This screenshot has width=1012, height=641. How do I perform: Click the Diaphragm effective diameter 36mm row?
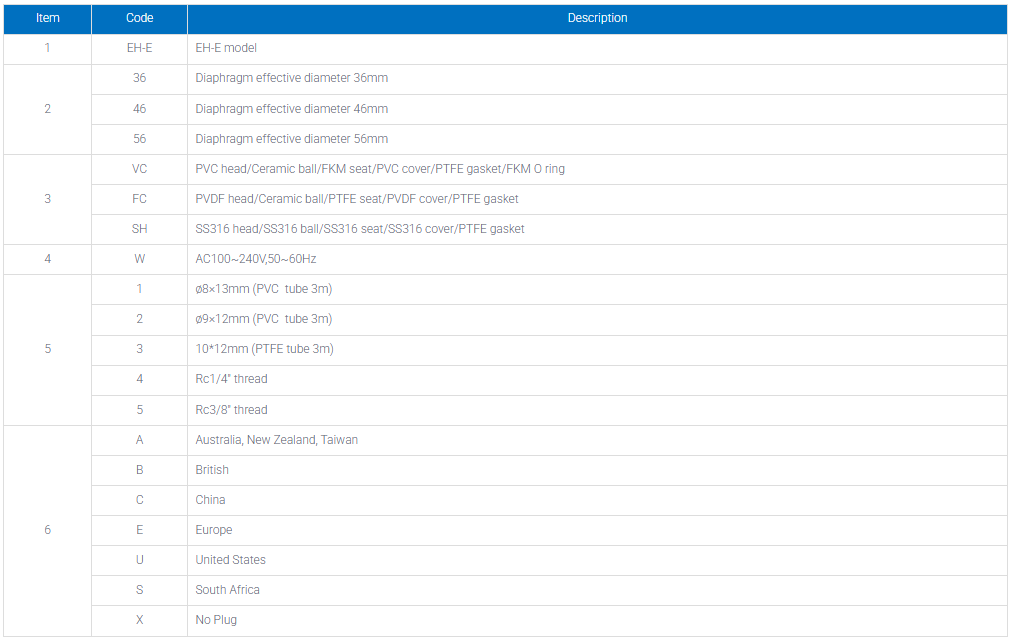click(x=549, y=79)
